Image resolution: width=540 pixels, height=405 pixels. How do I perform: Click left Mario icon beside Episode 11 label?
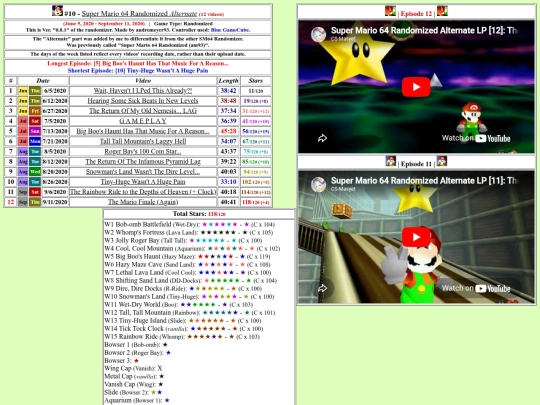pyautogui.click(x=390, y=161)
